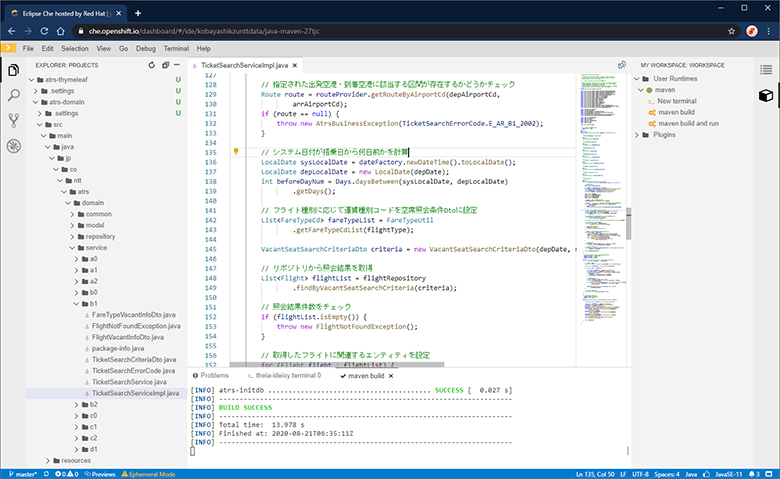Click Ephemeral Mode warning in status bar
780x479 pixels.
tap(148, 474)
